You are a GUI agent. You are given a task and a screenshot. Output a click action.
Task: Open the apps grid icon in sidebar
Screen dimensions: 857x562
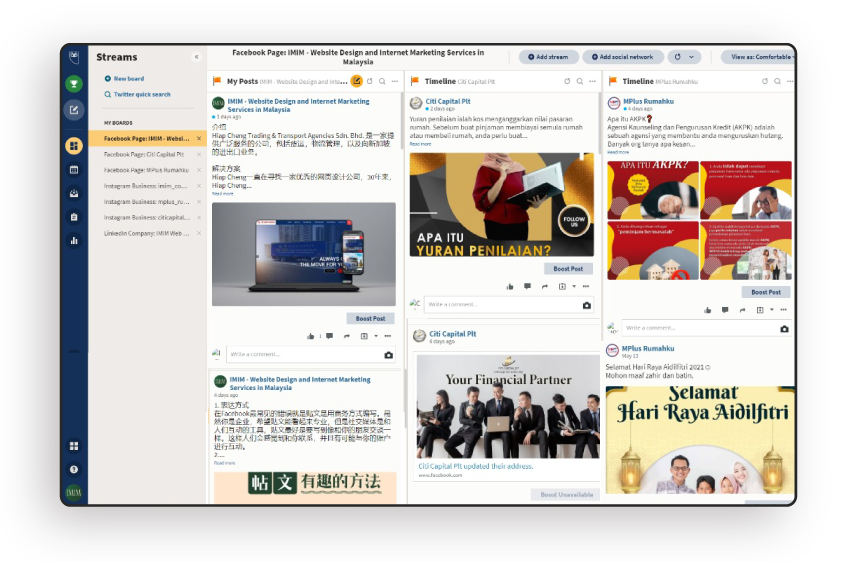(x=74, y=446)
